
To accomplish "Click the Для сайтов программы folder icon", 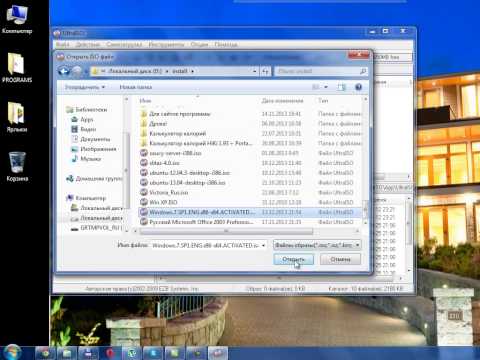I will click(144, 114).
